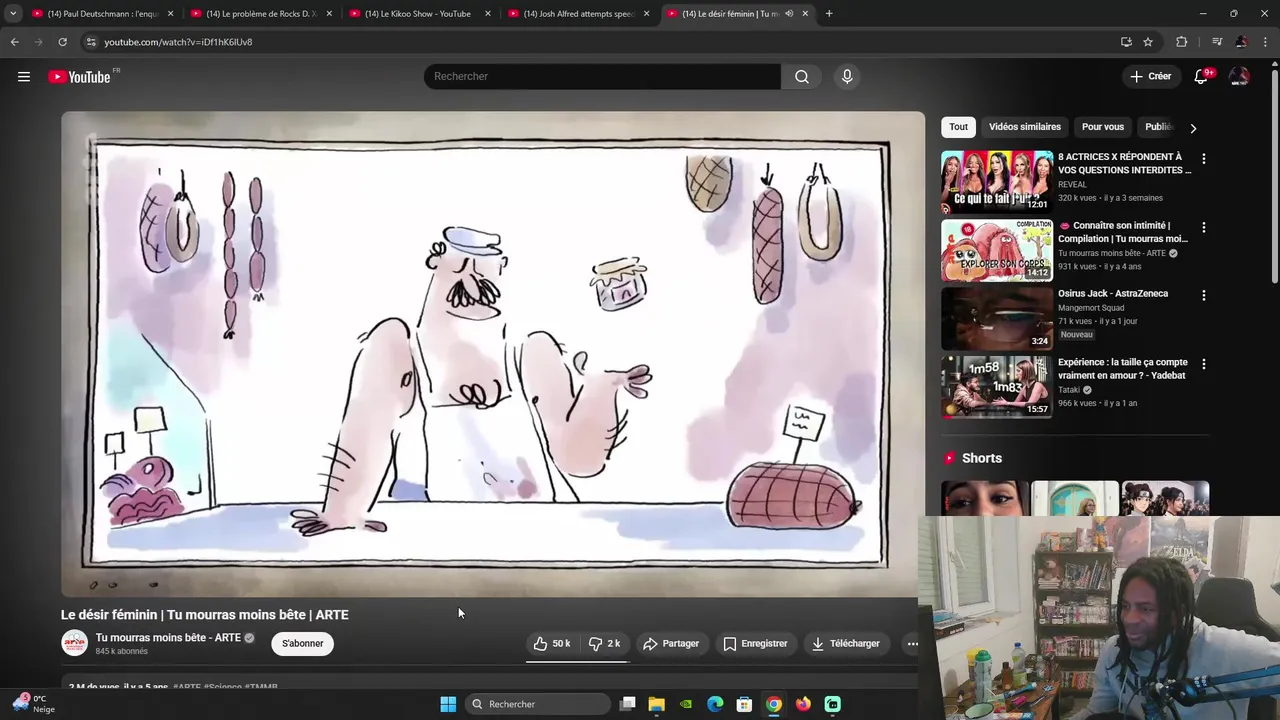Dislike the video with the thumbs down
1280x720 pixels.
604,644
